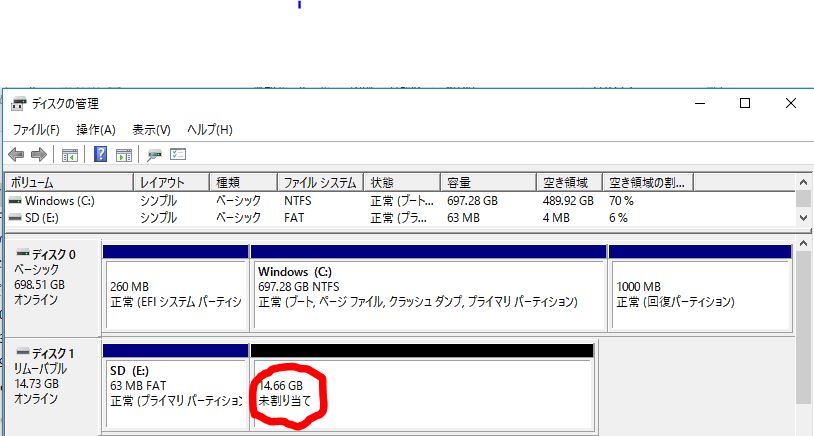Click the 63 MB capacity cell
Viewport: 814px width, 436px height.
[x=463, y=217]
